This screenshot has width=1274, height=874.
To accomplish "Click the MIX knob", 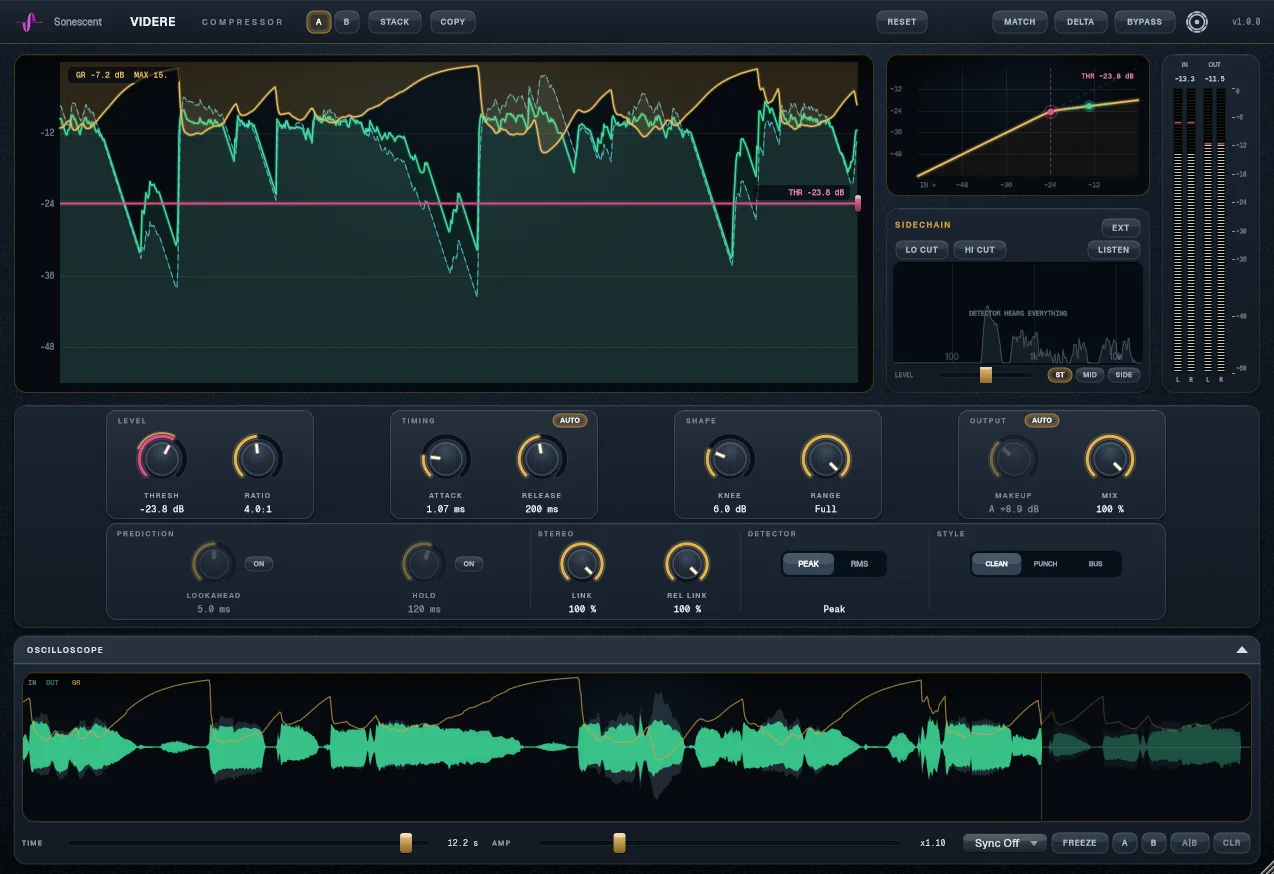I will click(x=1109, y=458).
